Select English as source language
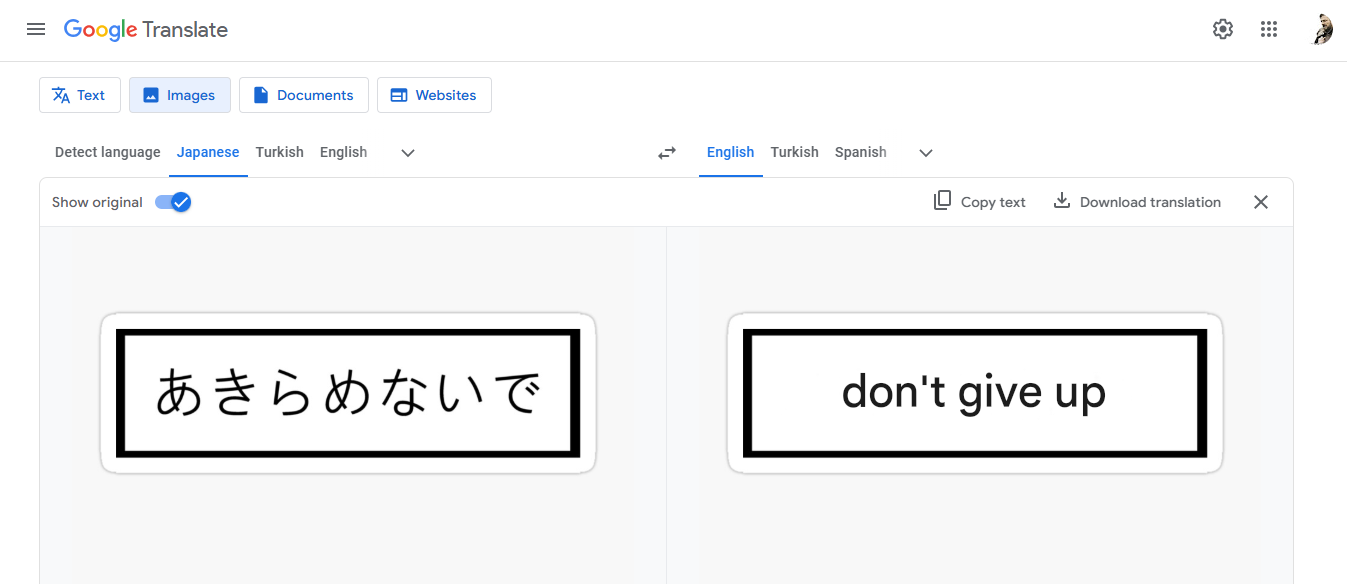The height and width of the screenshot is (584, 1347). click(343, 152)
